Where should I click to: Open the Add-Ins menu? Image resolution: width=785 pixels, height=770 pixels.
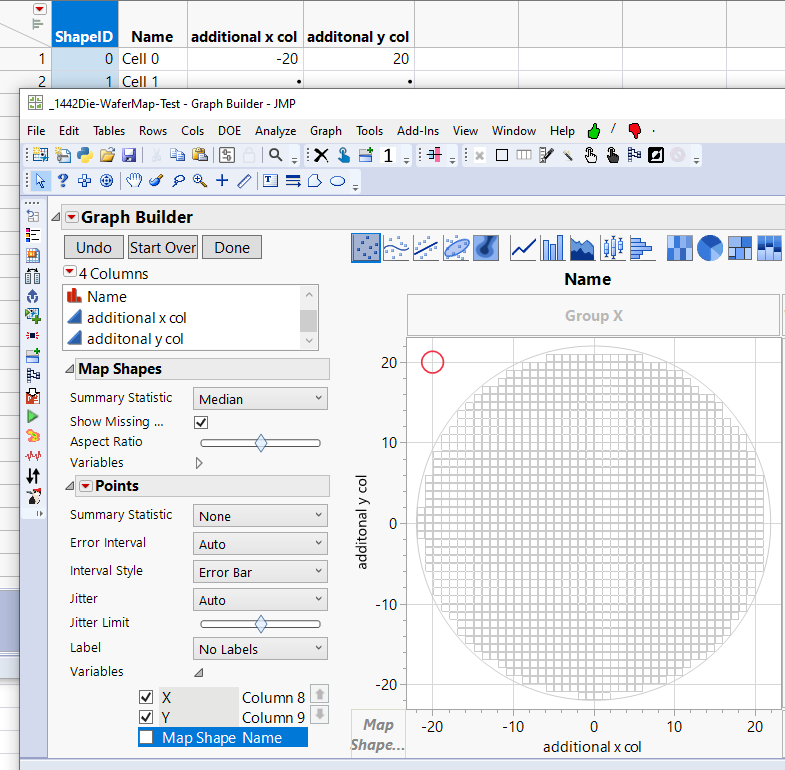pyautogui.click(x=417, y=131)
